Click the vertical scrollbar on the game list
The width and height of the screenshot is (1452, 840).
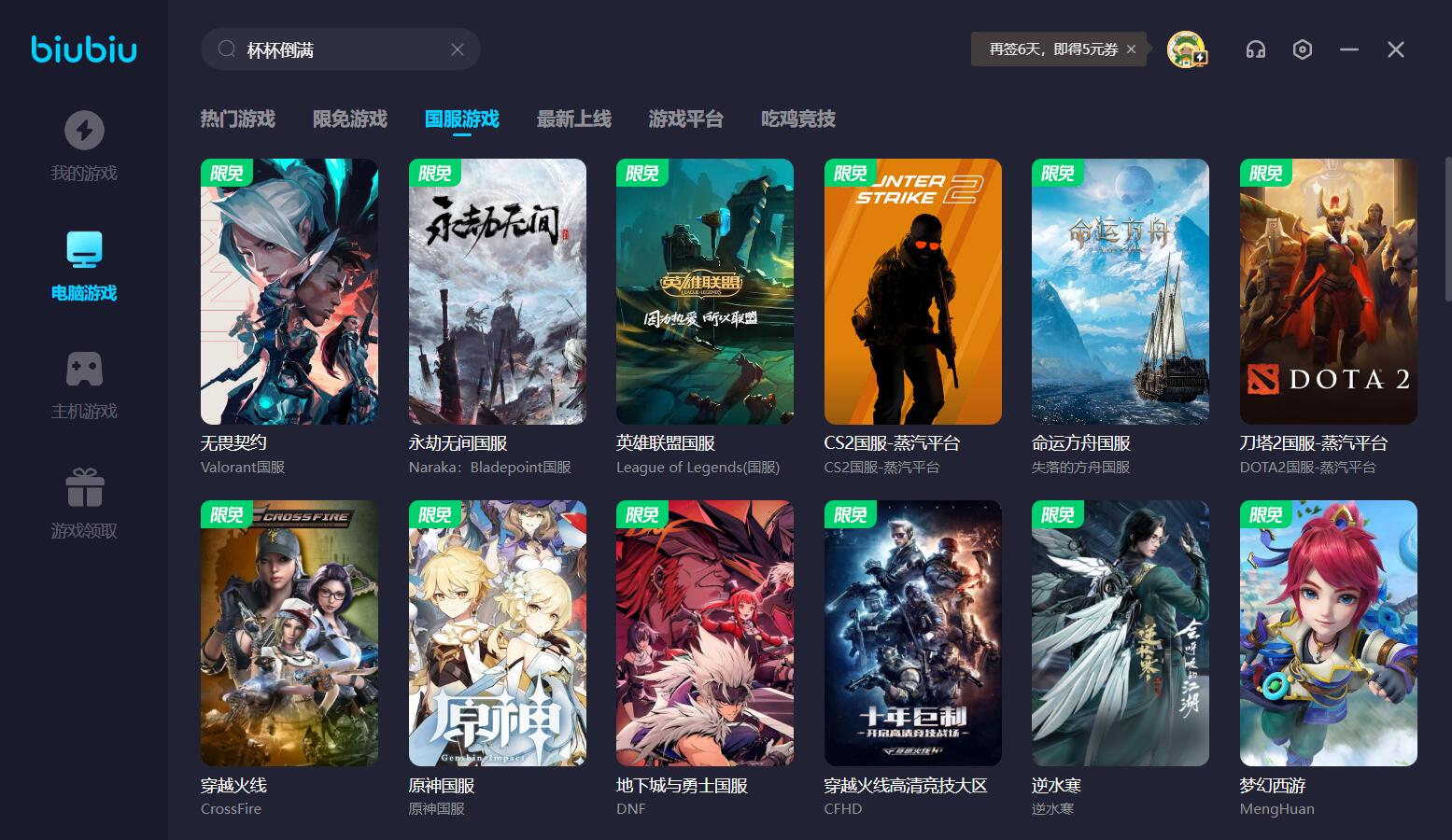(x=1447, y=229)
